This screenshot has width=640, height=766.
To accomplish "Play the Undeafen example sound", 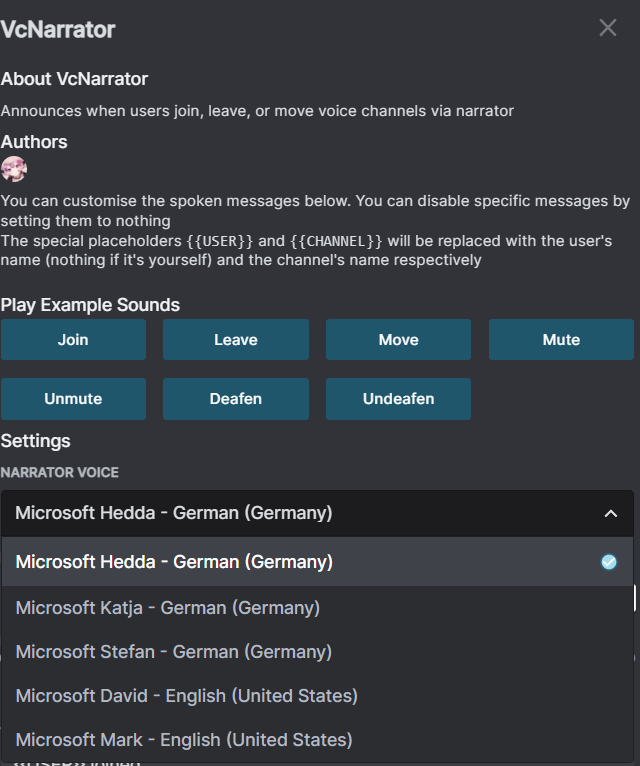I will pos(399,399).
